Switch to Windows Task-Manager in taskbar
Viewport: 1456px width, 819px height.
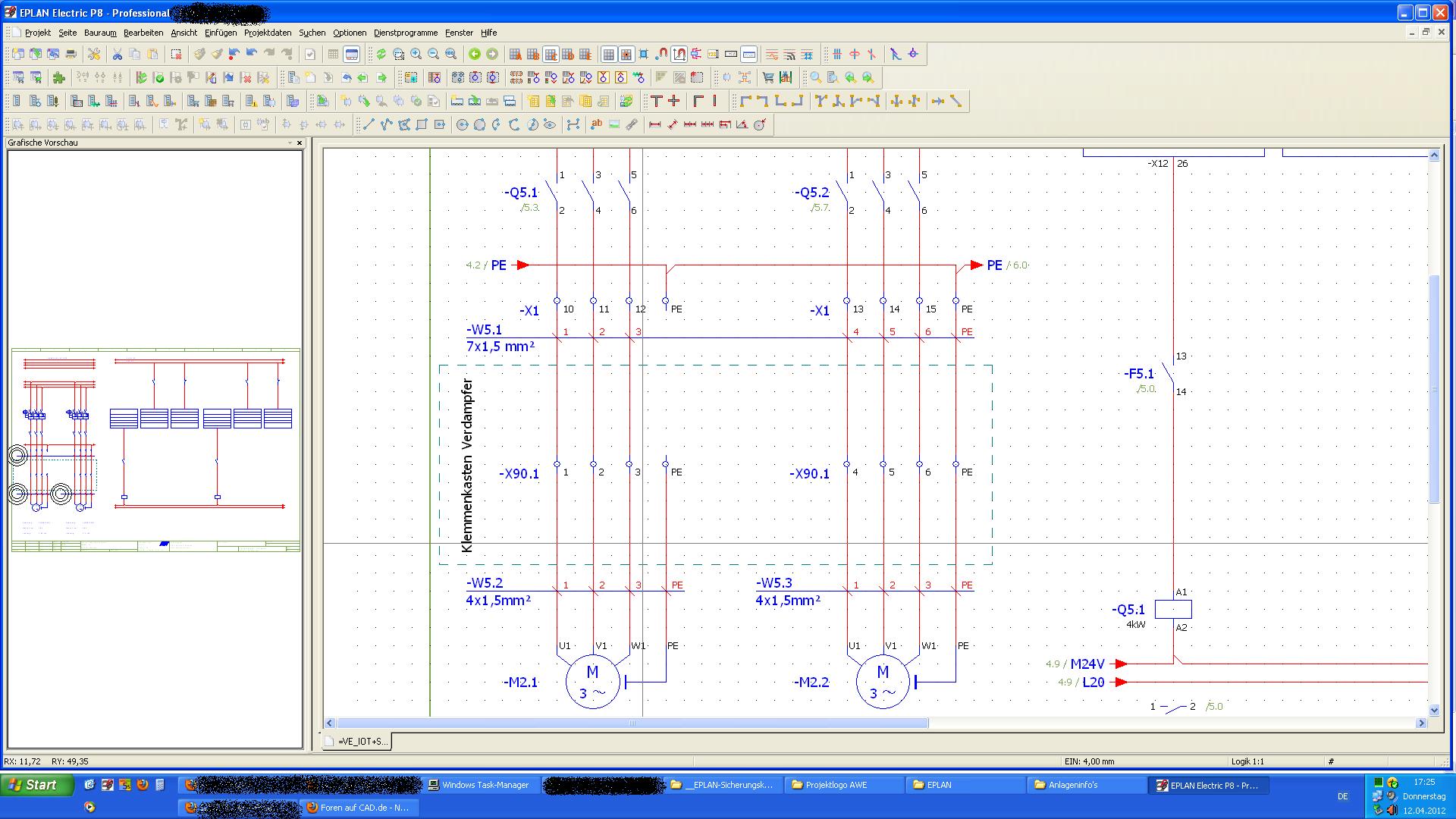tap(482, 785)
